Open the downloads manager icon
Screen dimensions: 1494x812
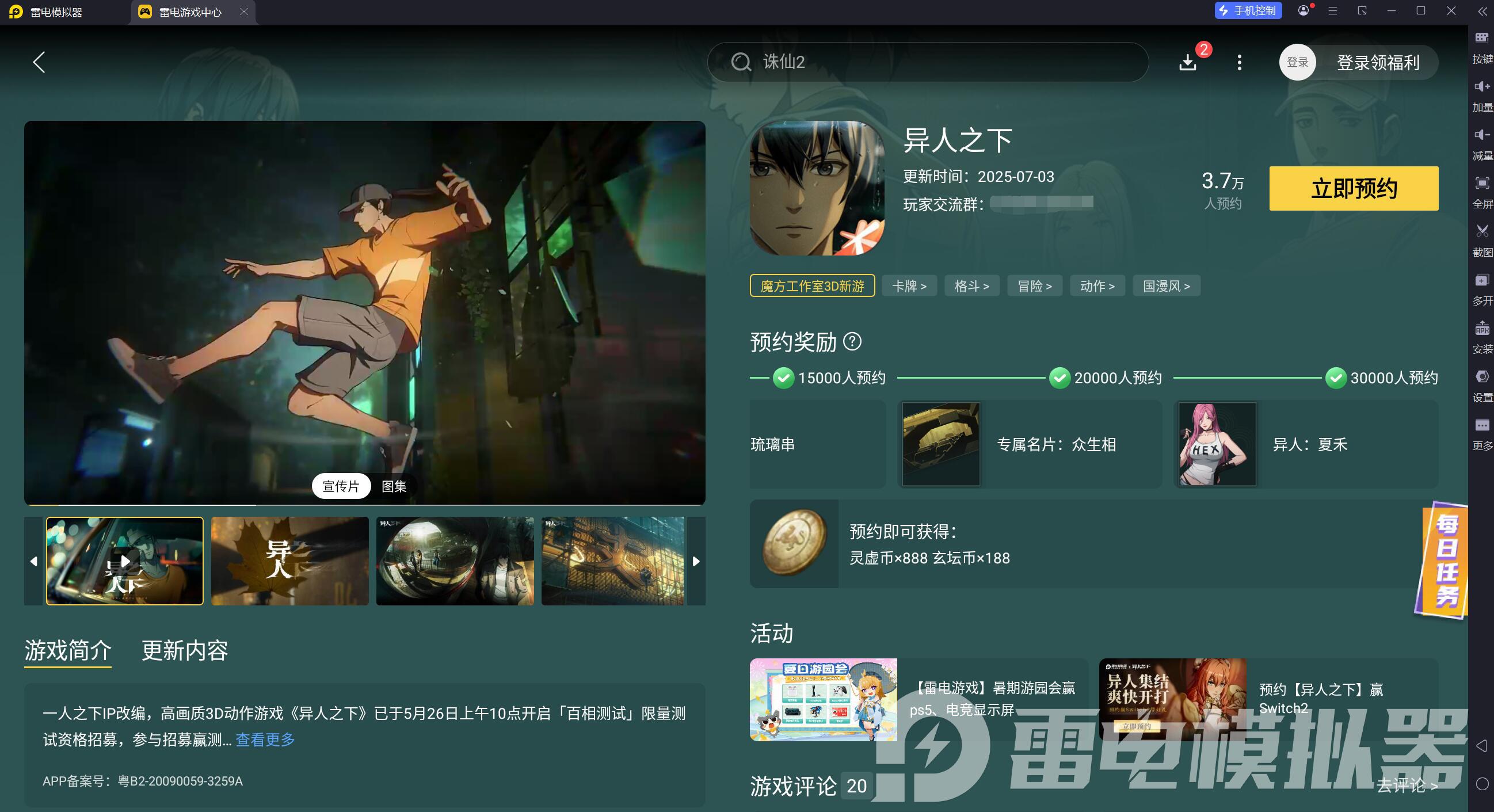1188,62
